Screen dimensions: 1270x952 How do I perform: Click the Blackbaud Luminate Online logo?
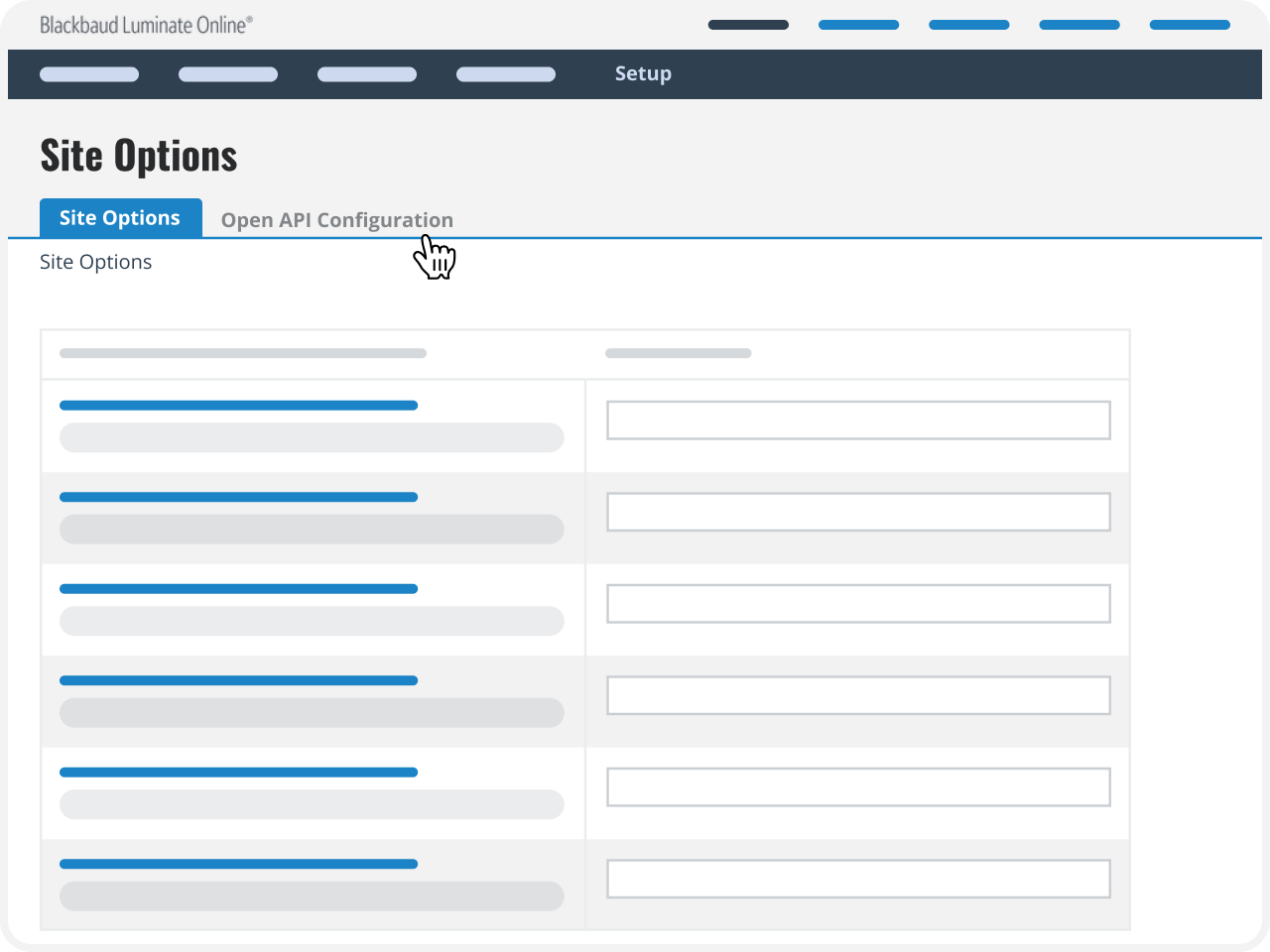pos(145,24)
